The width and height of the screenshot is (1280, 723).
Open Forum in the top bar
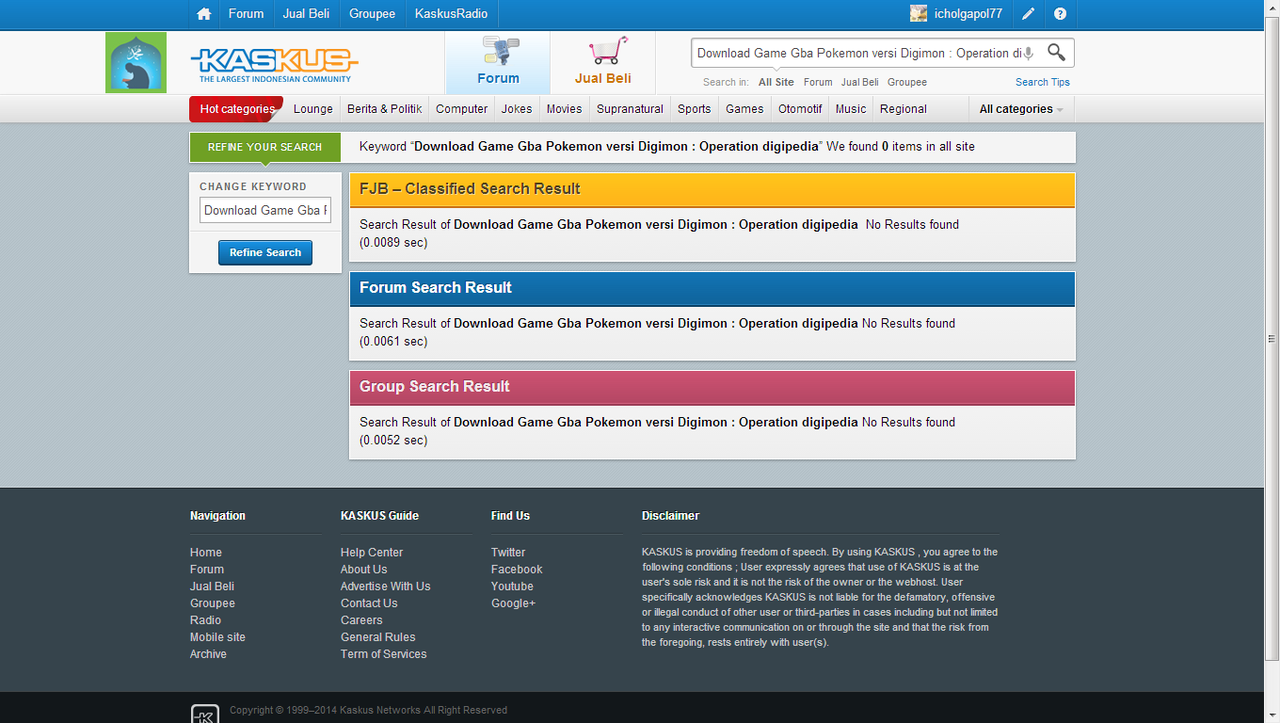point(246,14)
